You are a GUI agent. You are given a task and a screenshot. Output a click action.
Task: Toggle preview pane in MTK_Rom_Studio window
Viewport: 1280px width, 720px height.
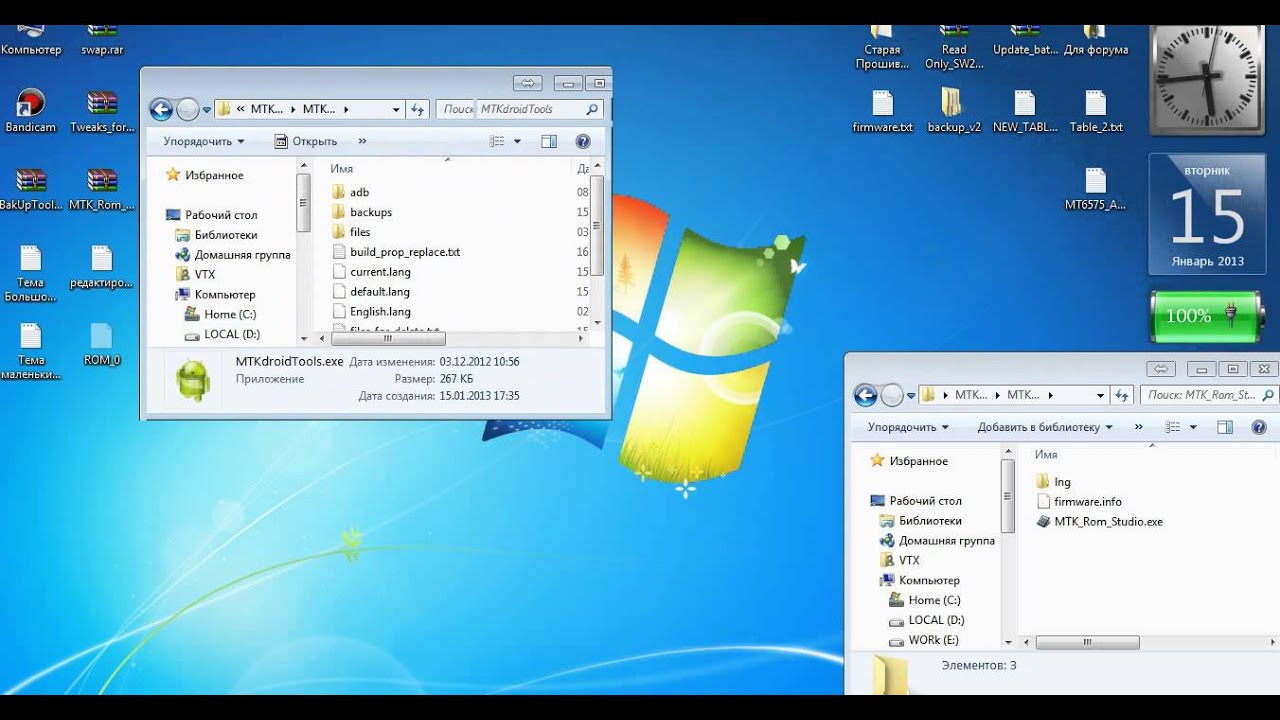1225,427
